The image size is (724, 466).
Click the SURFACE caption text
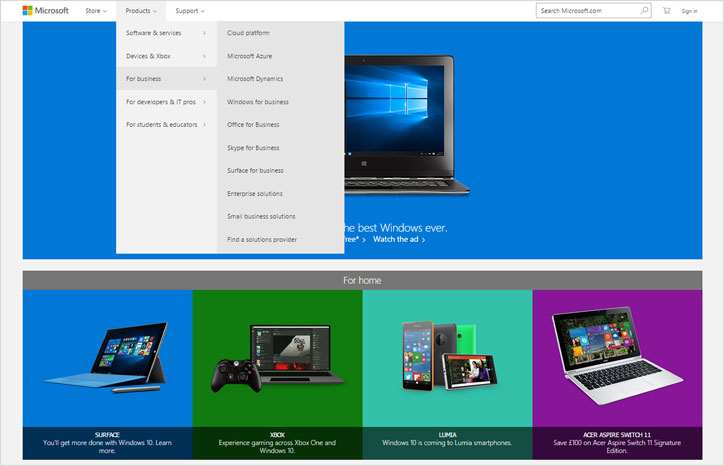pyautogui.click(x=107, y=435)
